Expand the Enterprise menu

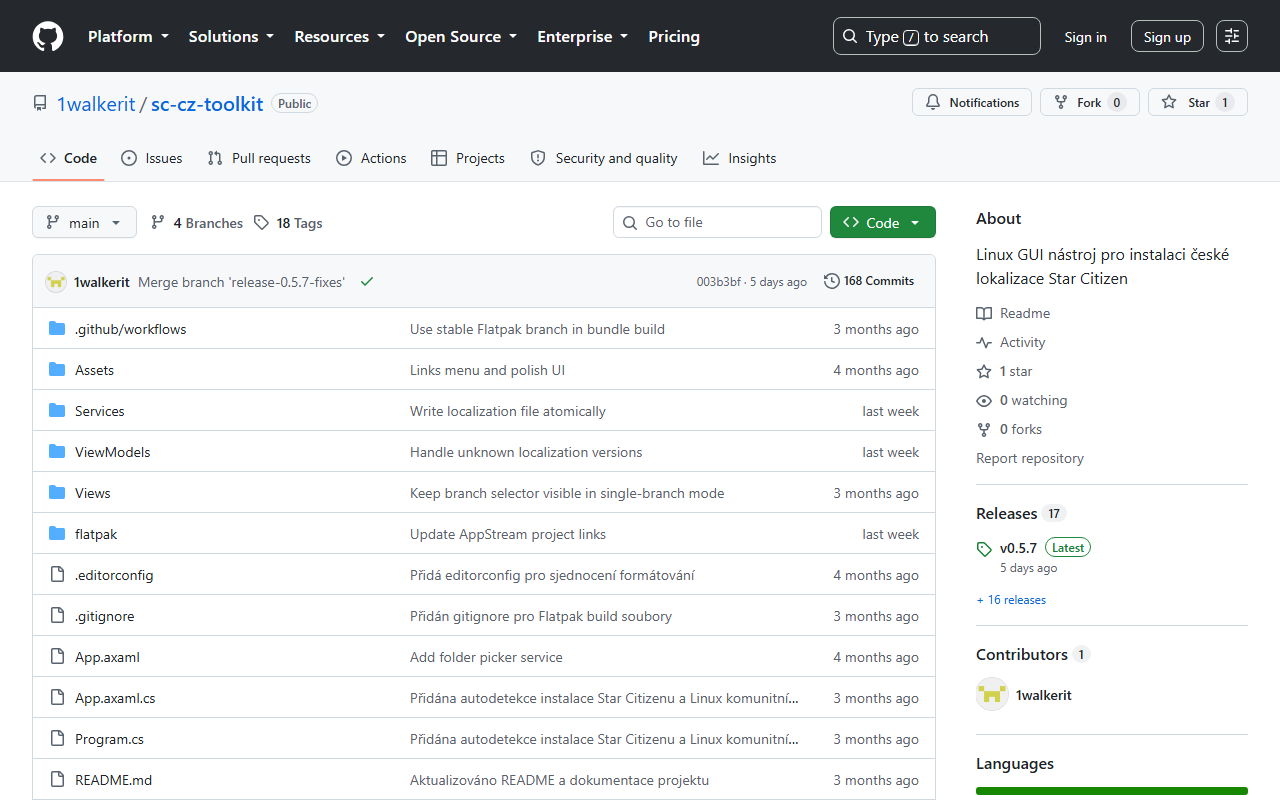point(583,37)
